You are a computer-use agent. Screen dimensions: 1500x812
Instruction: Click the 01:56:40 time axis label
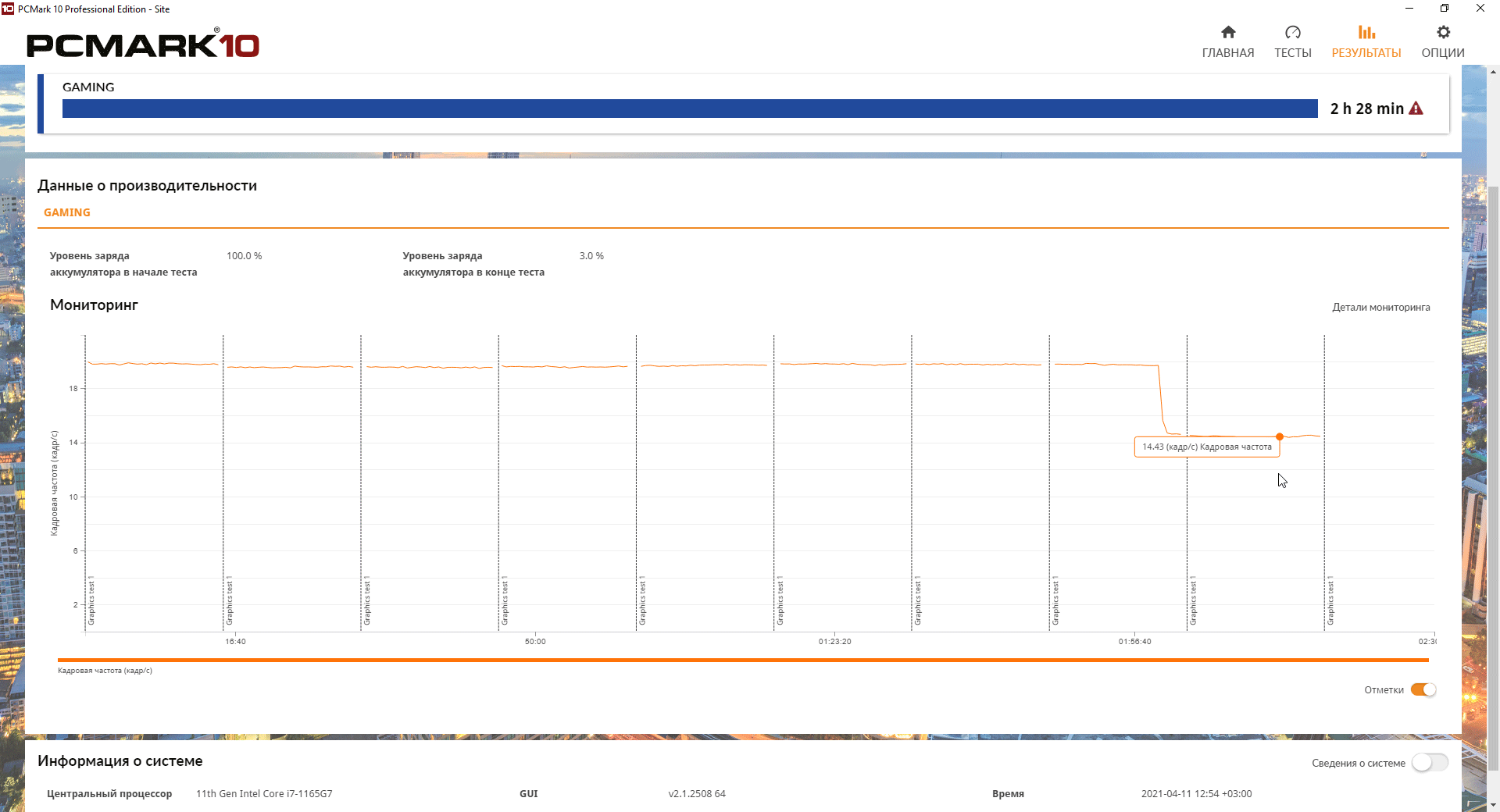coord(1134,642)
